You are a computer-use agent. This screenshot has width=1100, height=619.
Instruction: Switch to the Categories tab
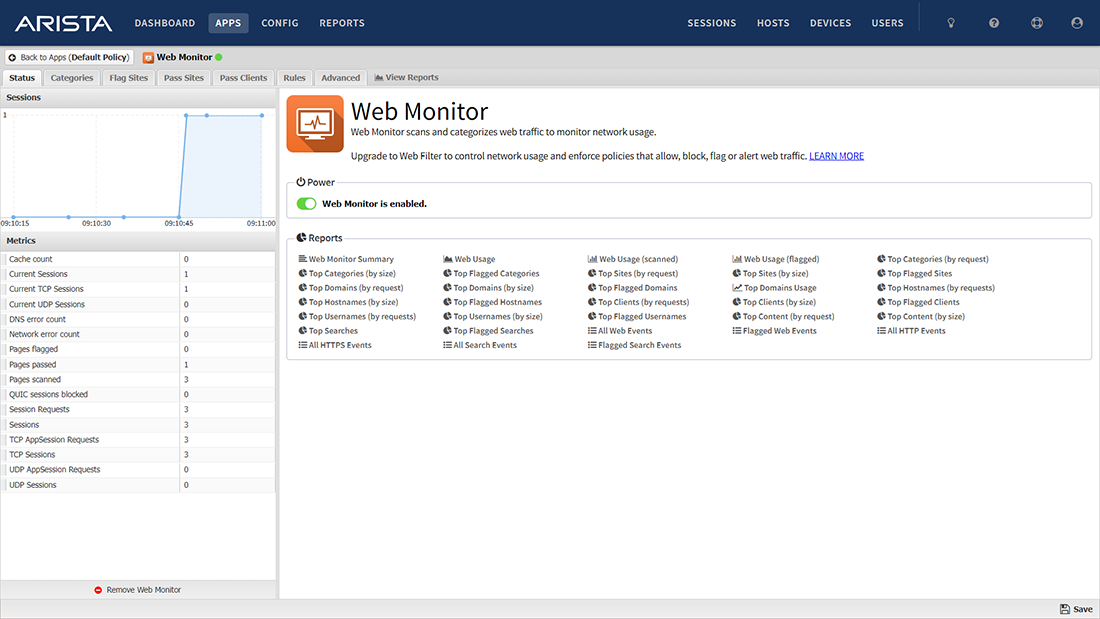pyautogui.click(x=72, y=78)
